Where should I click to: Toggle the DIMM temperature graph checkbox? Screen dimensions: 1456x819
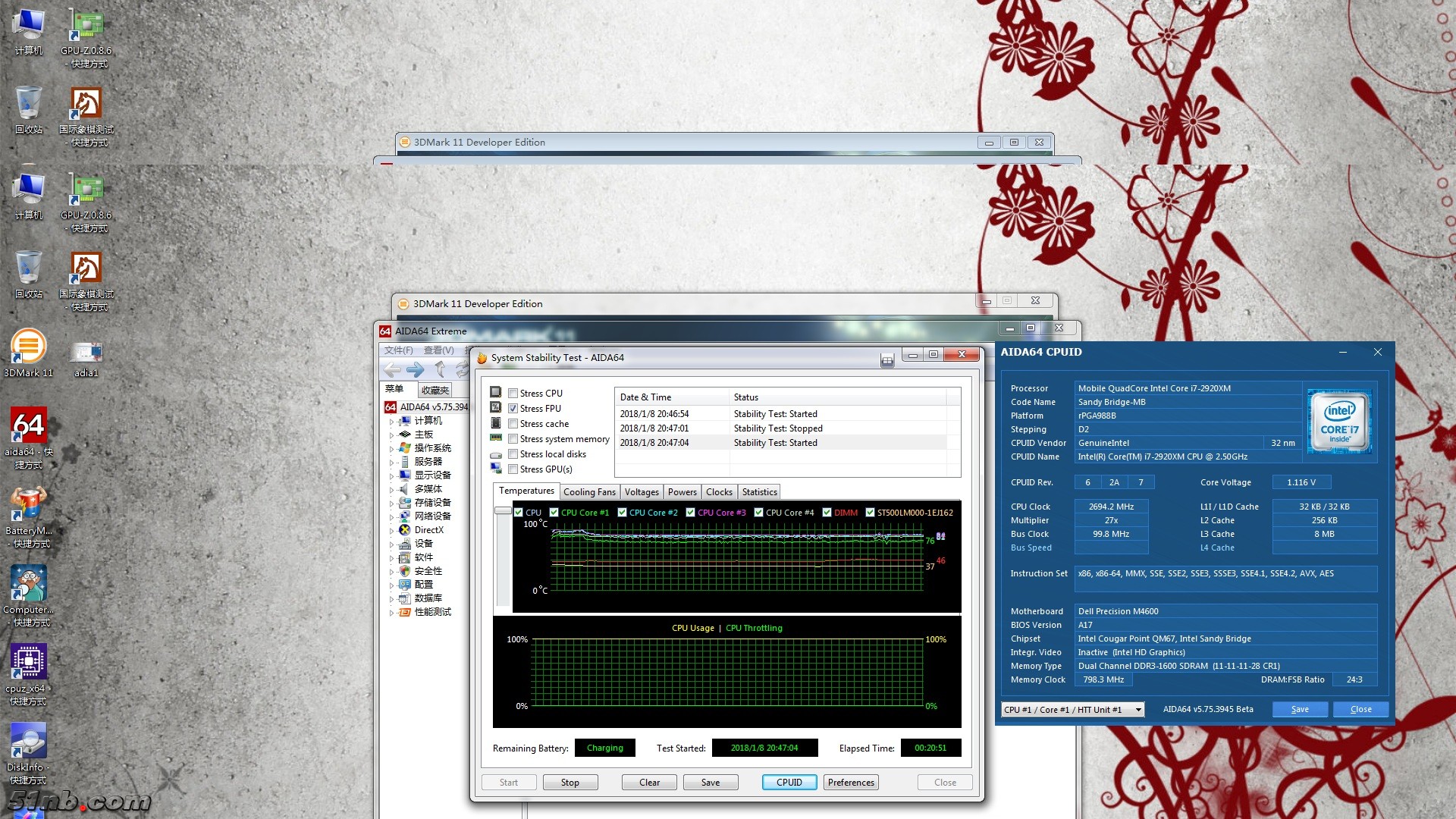pos(827,513)
